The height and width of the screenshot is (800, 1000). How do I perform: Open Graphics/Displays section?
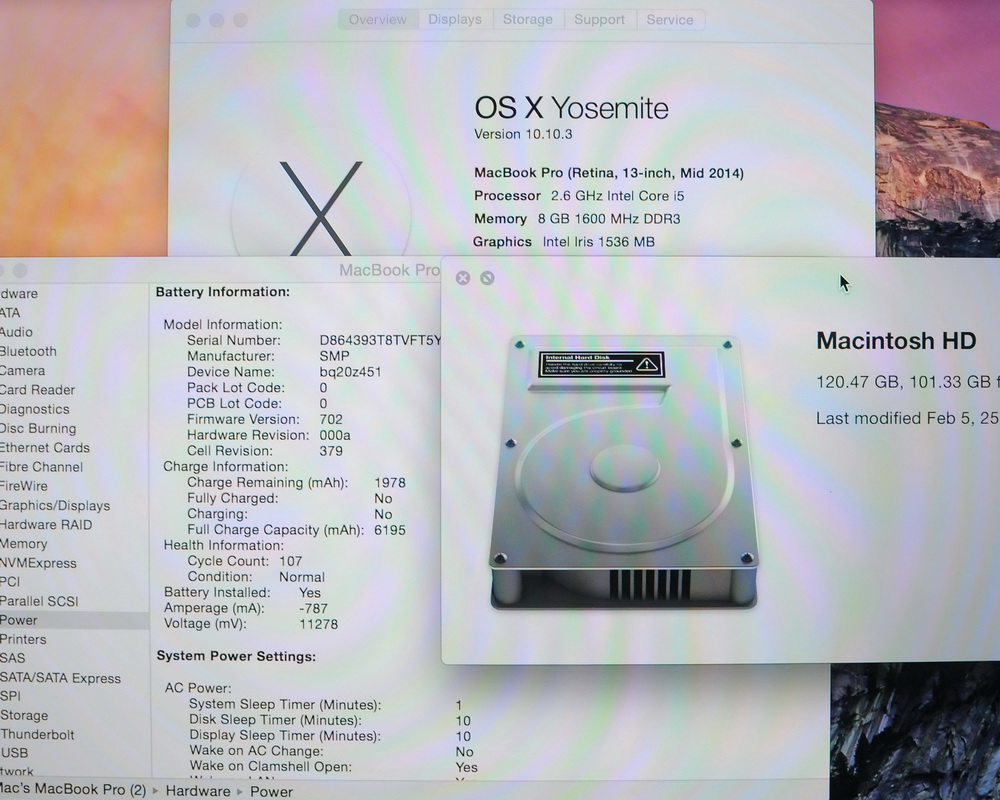pos(55,505)
